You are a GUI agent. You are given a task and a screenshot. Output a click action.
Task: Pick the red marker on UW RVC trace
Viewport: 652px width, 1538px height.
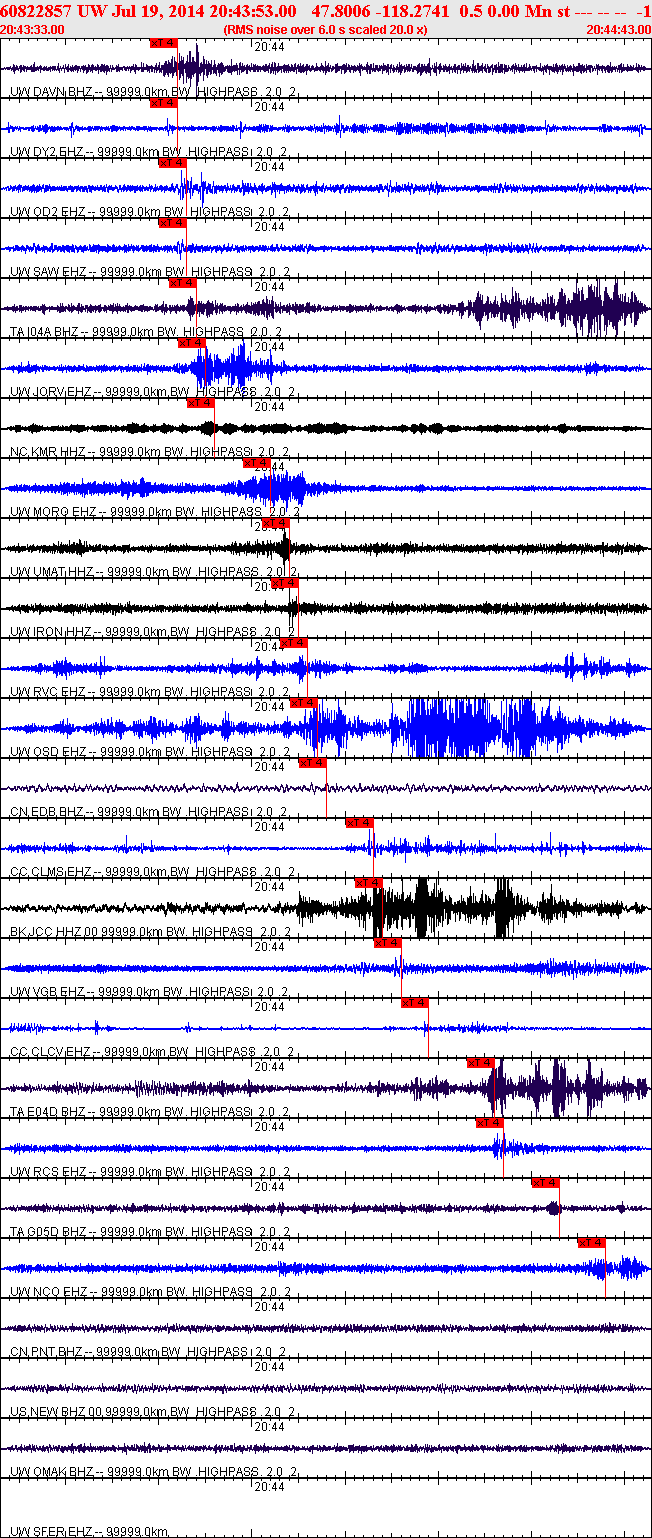[293, 643]
